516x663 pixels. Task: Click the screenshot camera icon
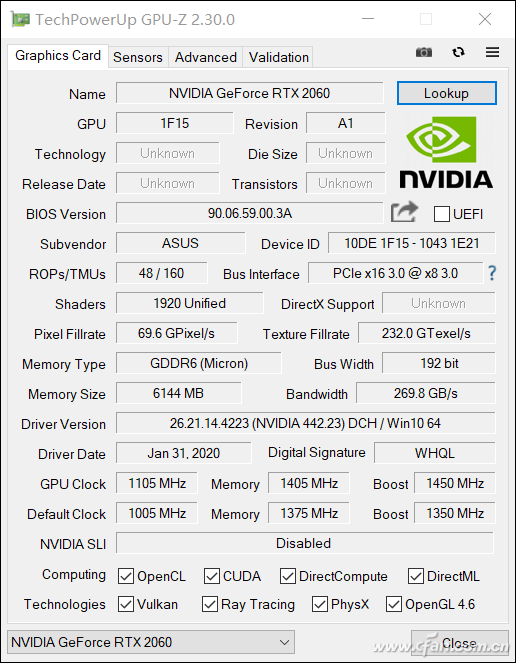pos(424,52)
